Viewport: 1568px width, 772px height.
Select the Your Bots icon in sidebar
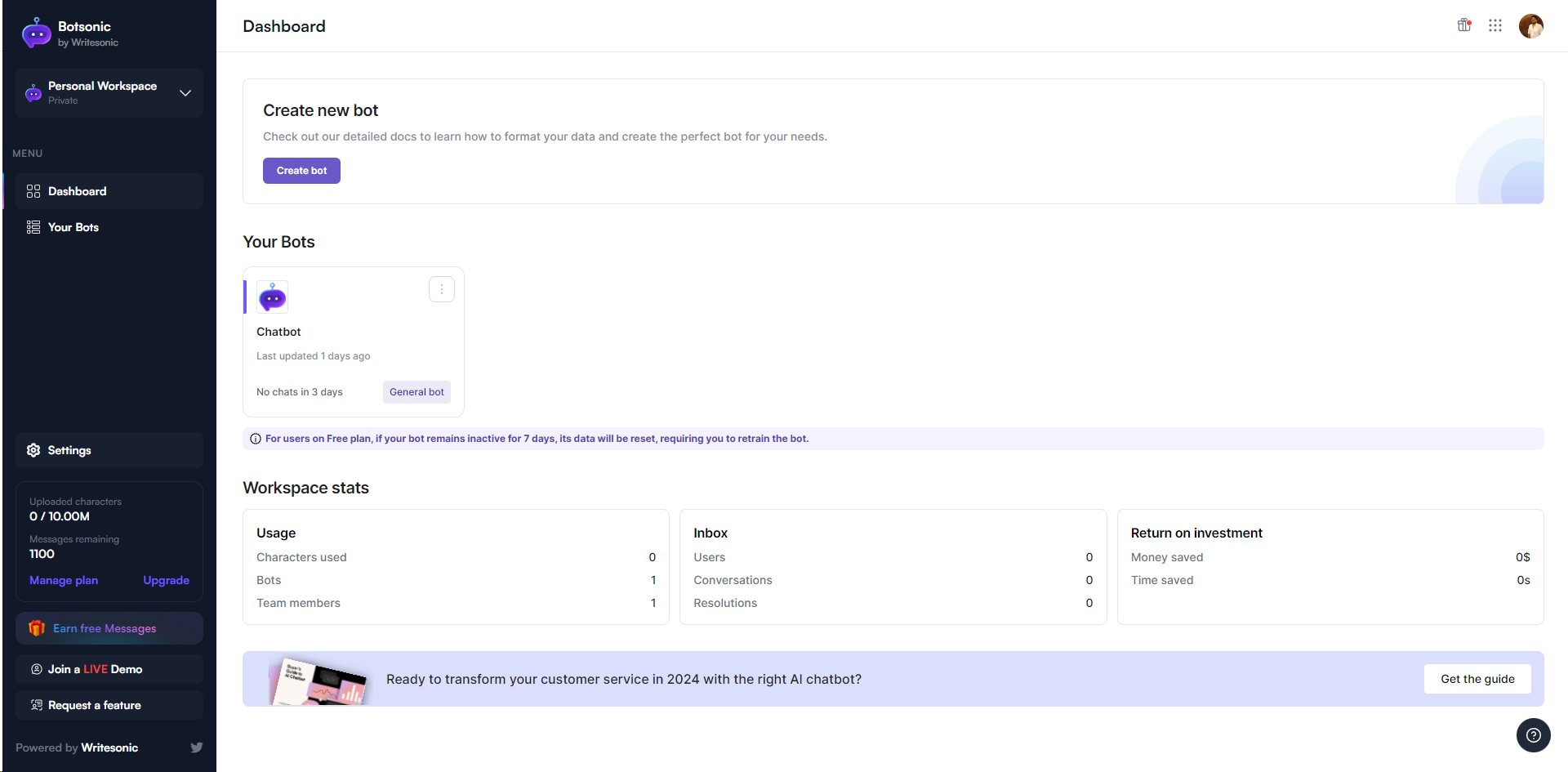click(33, 227)
